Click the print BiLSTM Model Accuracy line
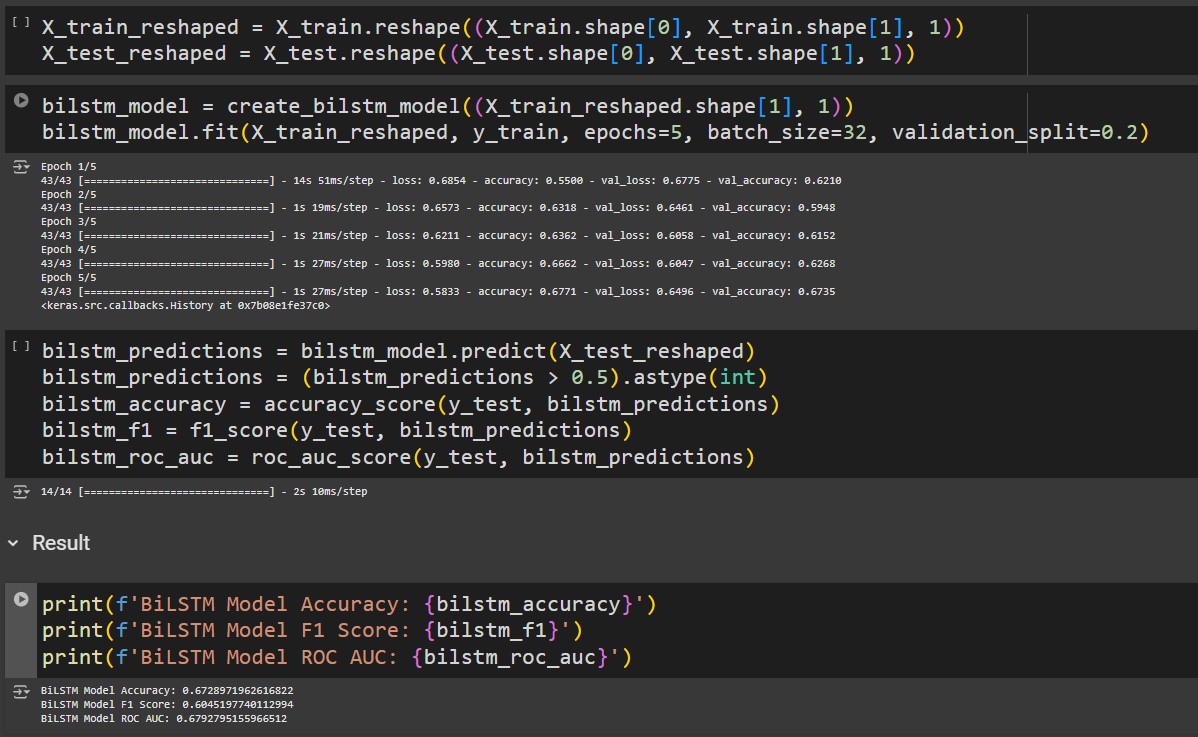The height and width of the screenshot is (737, 1198). point(349,604)
